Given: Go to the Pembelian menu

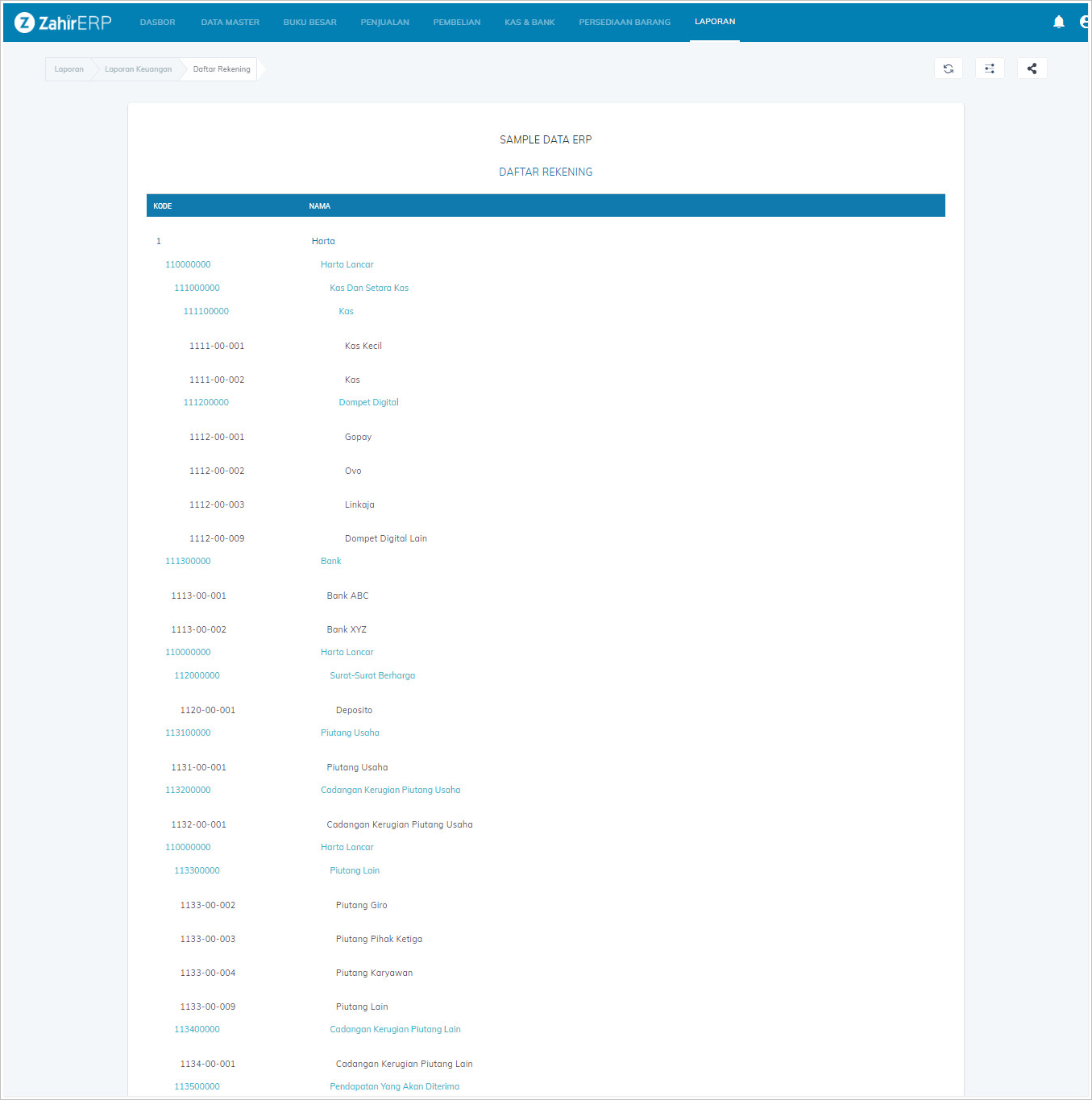Looking at the screenshot, I should point(456,23).
